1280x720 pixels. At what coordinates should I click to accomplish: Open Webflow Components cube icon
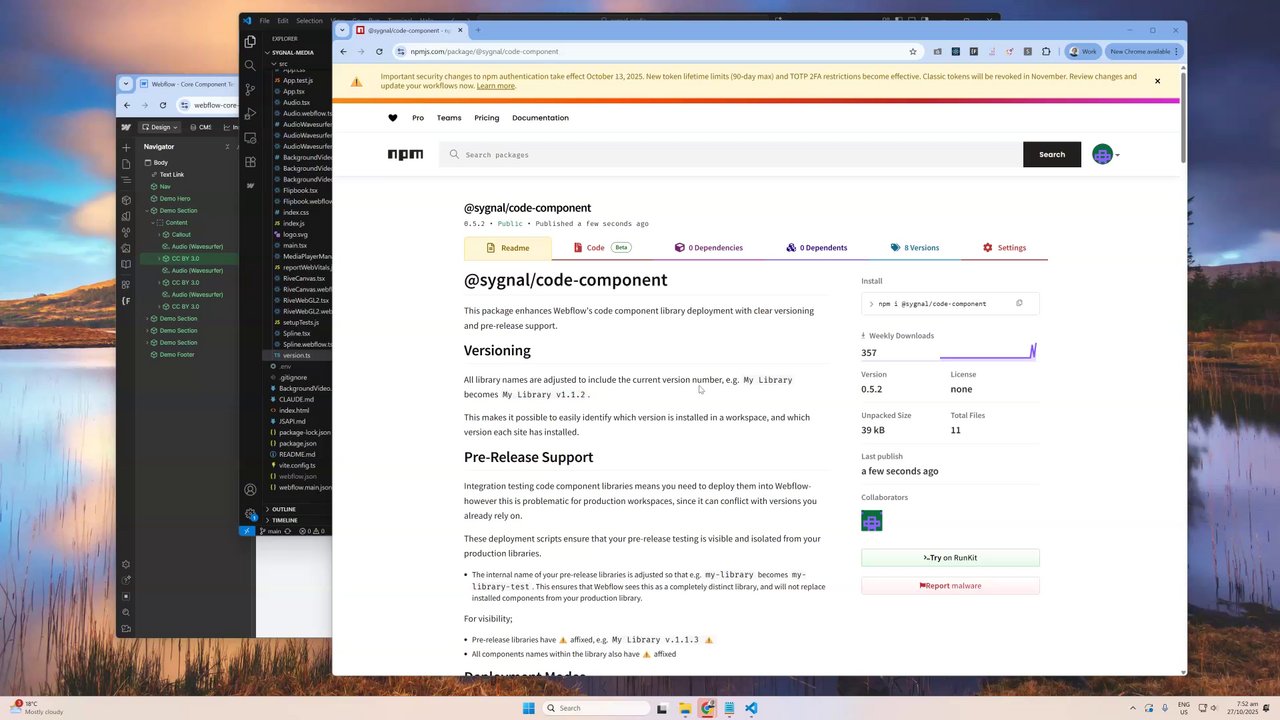tap(126, 198)
